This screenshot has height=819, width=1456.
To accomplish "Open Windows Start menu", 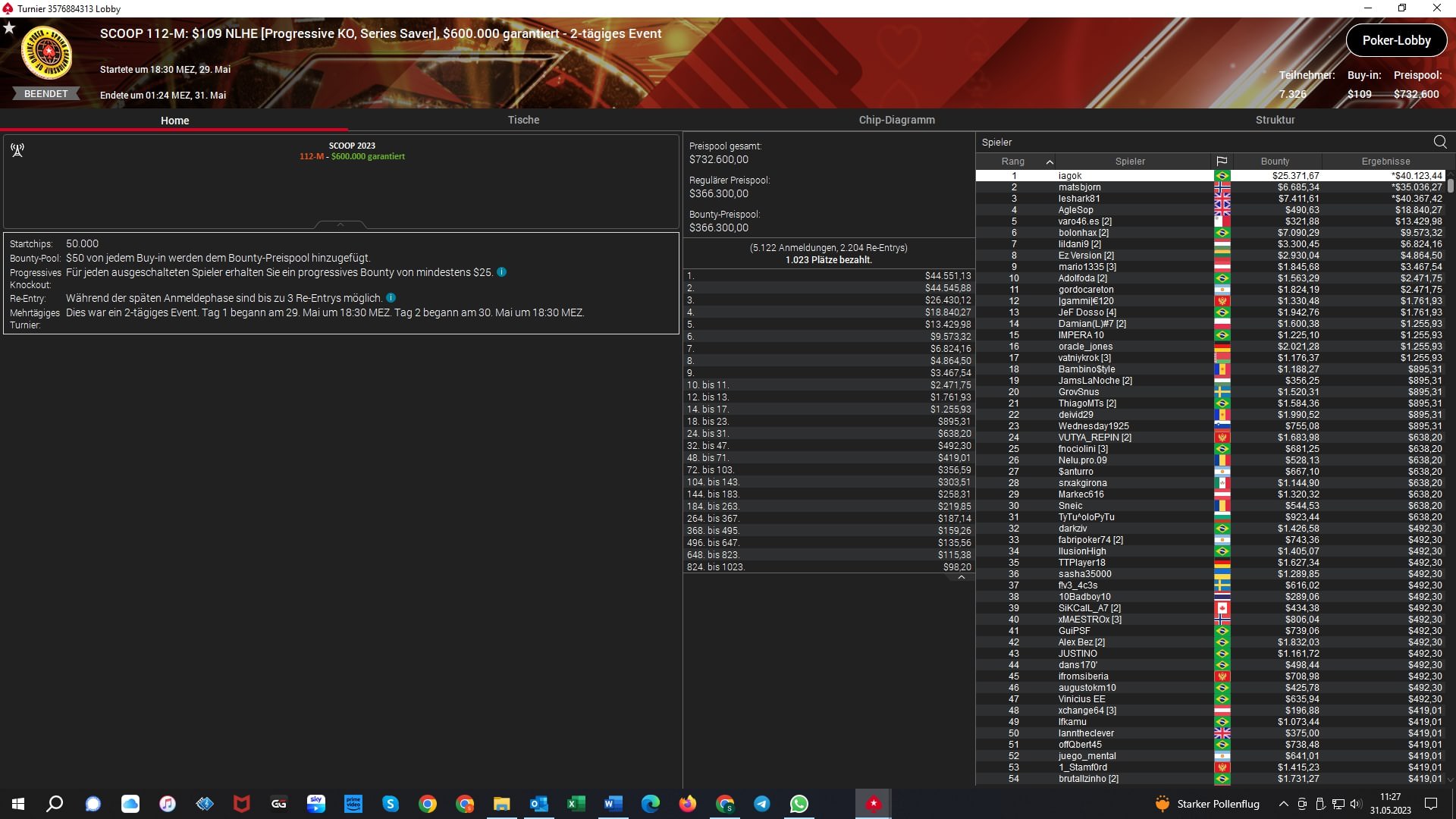I will point(18,804).
